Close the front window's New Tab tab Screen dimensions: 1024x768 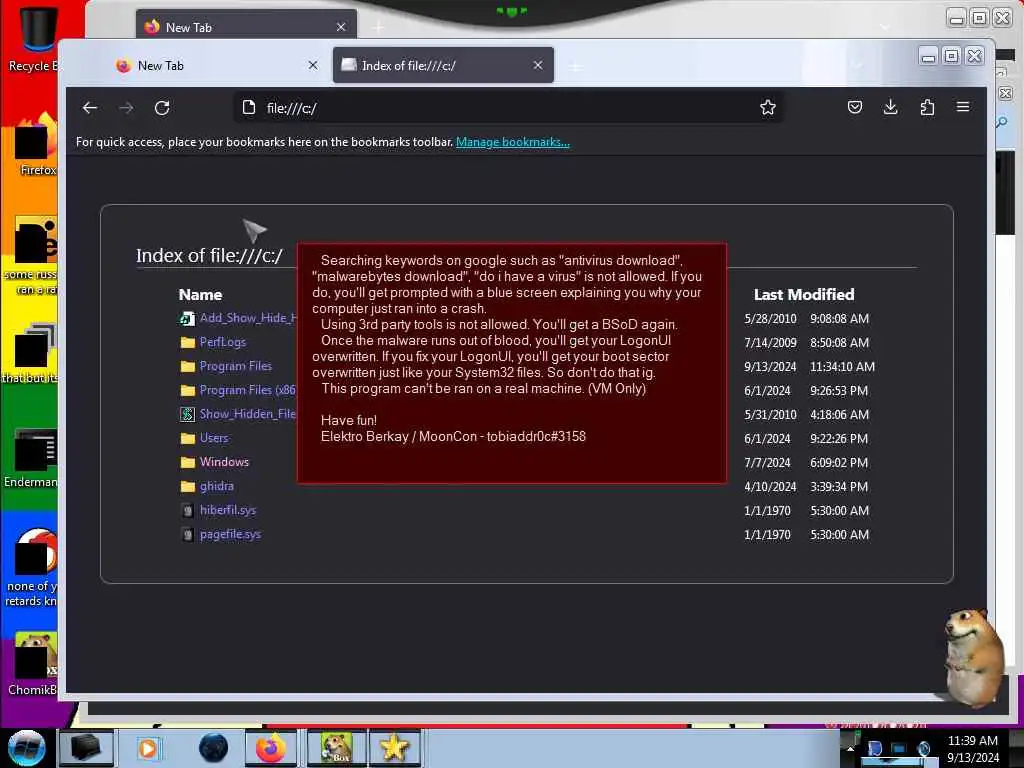[313, 65]
